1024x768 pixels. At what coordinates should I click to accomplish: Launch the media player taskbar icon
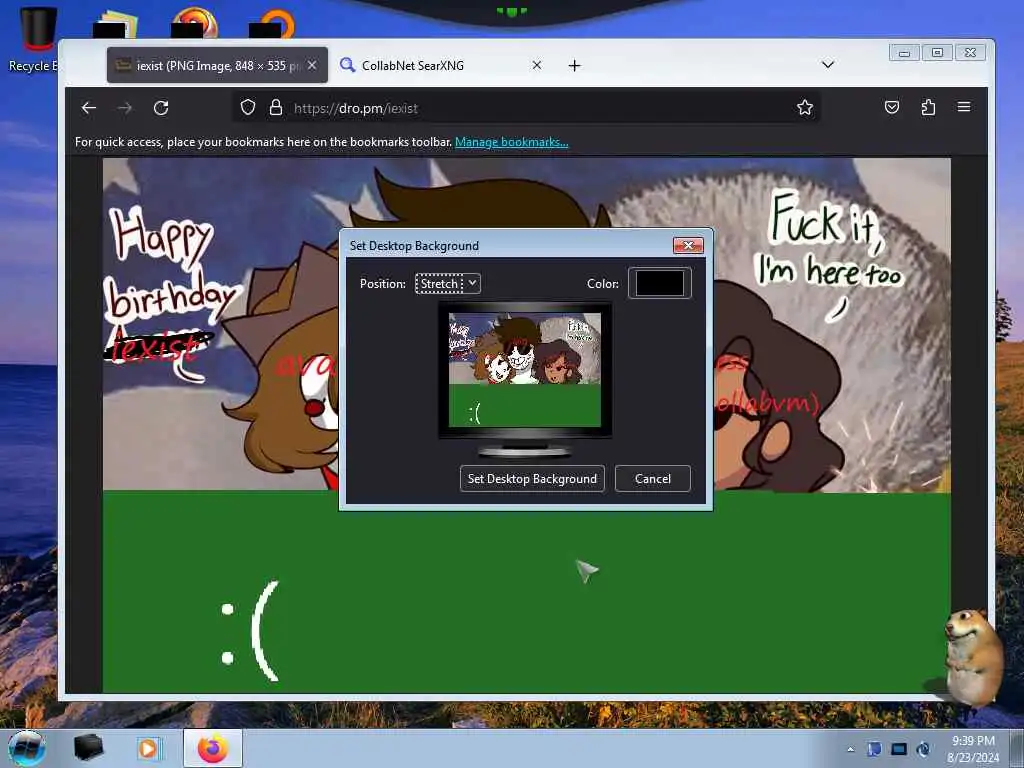tap(149, 748)
